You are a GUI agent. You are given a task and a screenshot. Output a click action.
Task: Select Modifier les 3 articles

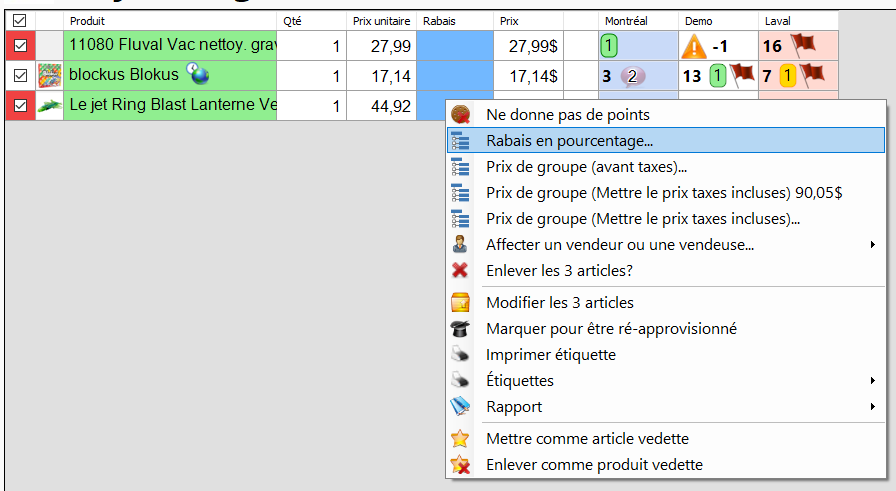pos(666,302)
